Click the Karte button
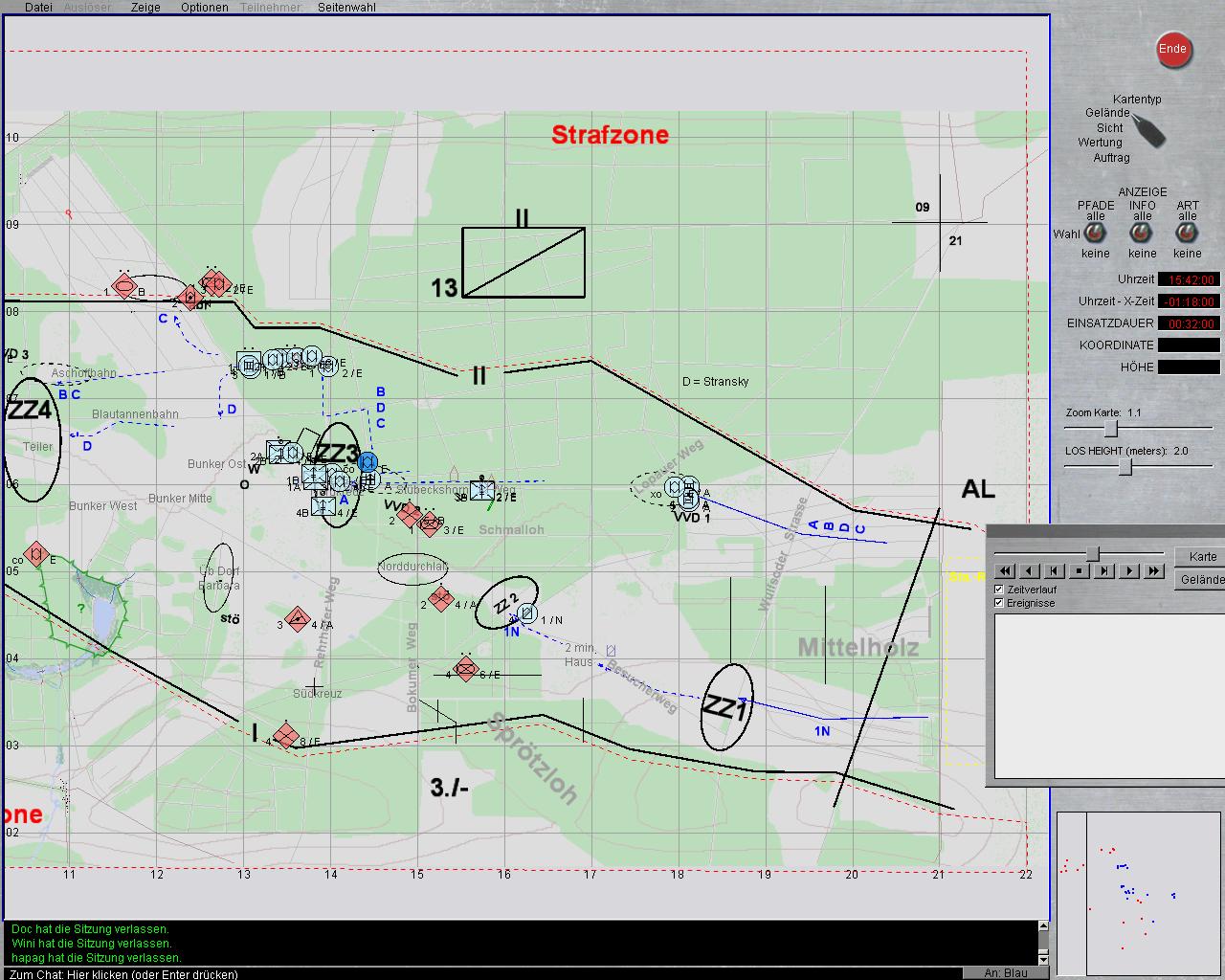Screen dimensions: 1225x980 (x=1202, y=557)
